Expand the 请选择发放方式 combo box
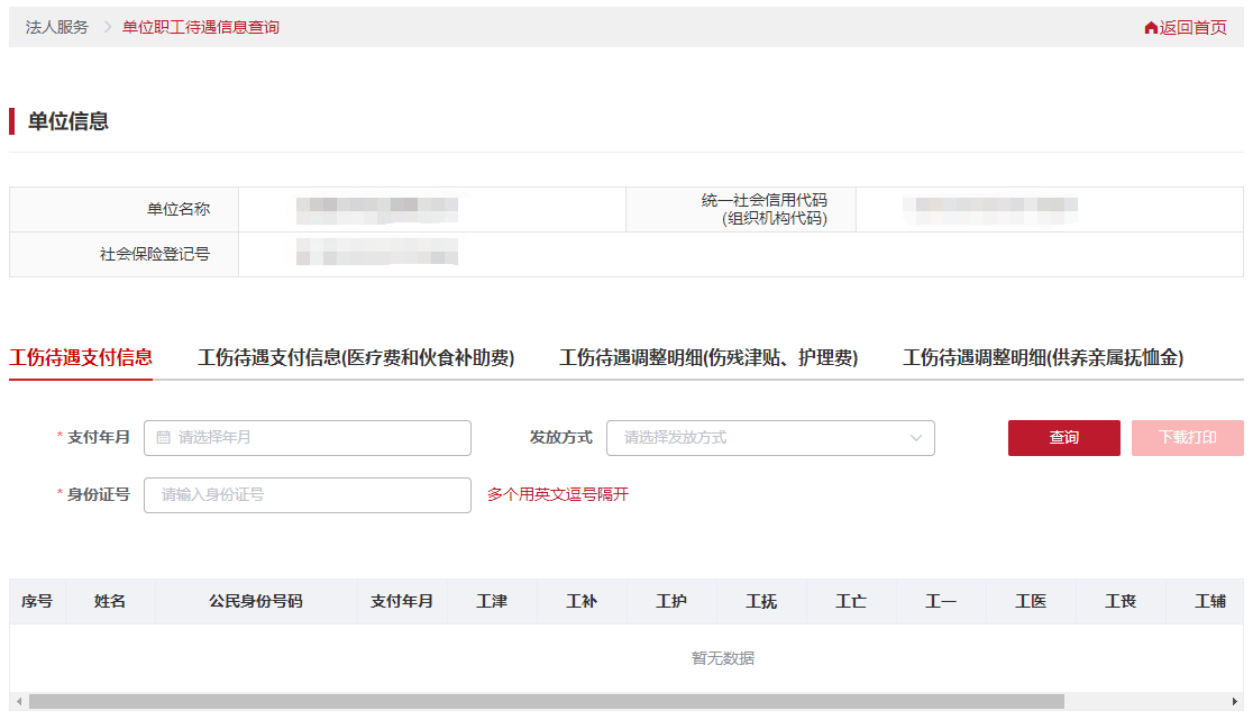This screenshot has width=1253, height=720. pyautogui.click(x=770, y=438)
